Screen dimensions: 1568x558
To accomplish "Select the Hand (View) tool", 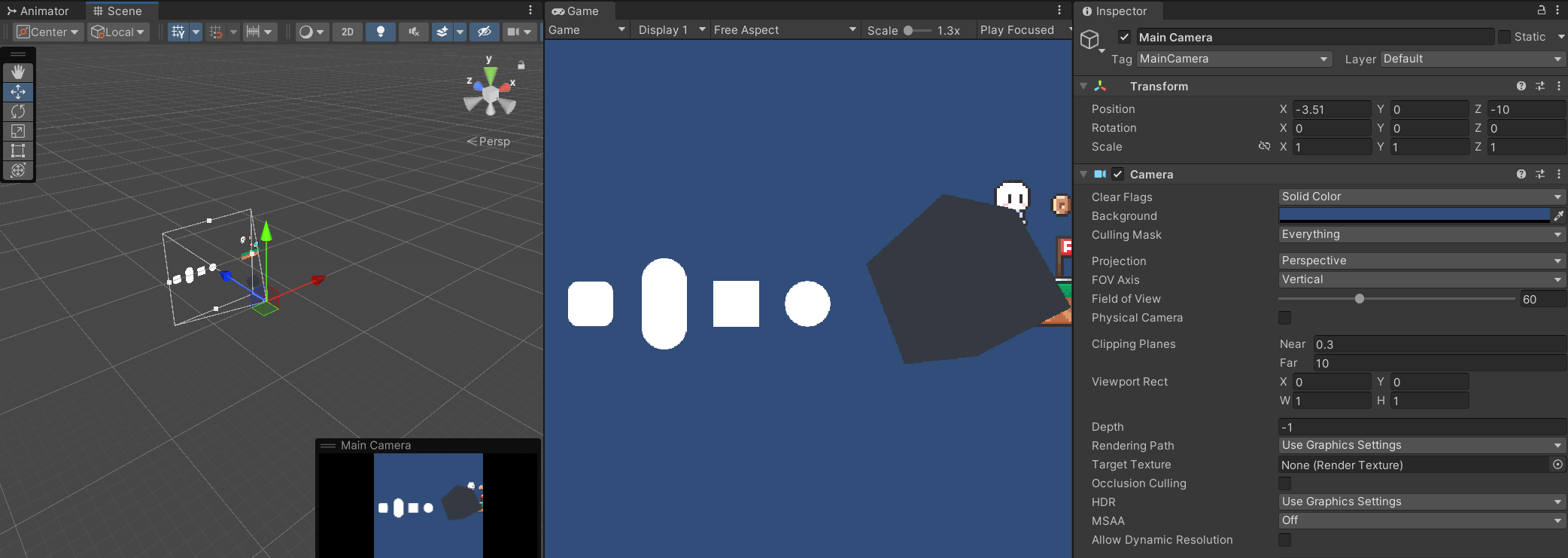I will pos(18,72).
